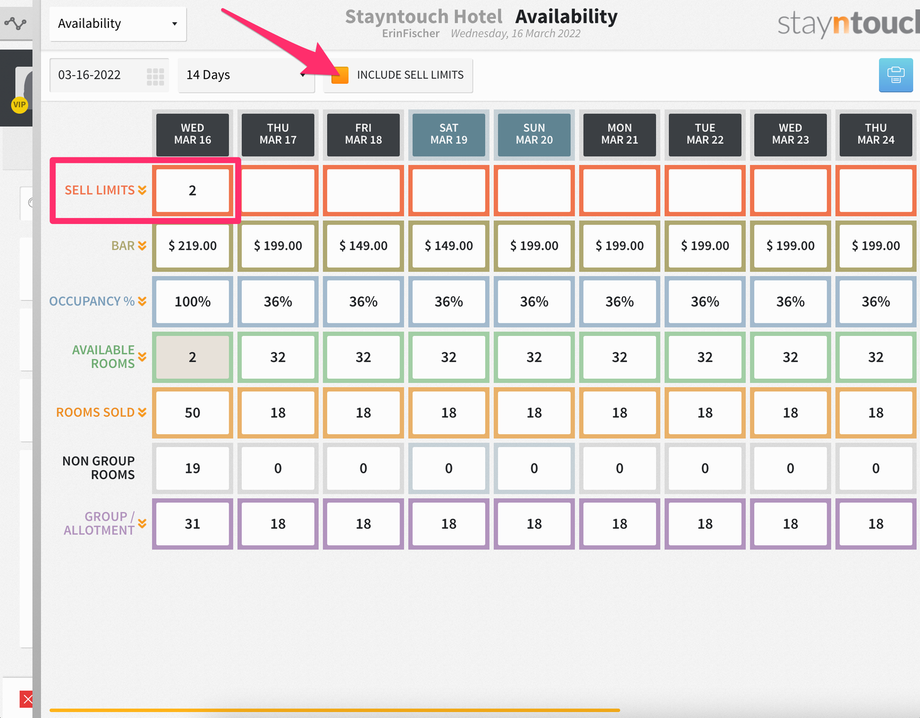Select the THU MAR 24 column header

[875, 134]
